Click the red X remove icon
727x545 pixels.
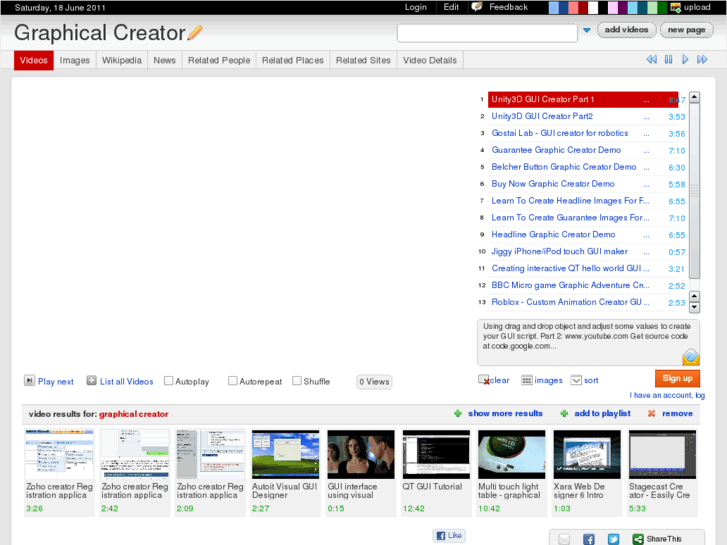click(652, 413)
